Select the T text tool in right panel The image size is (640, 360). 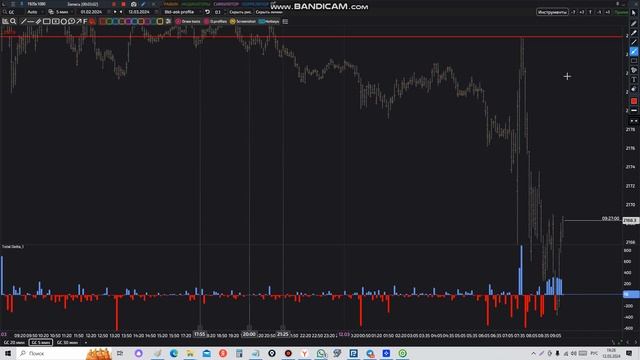633,80
